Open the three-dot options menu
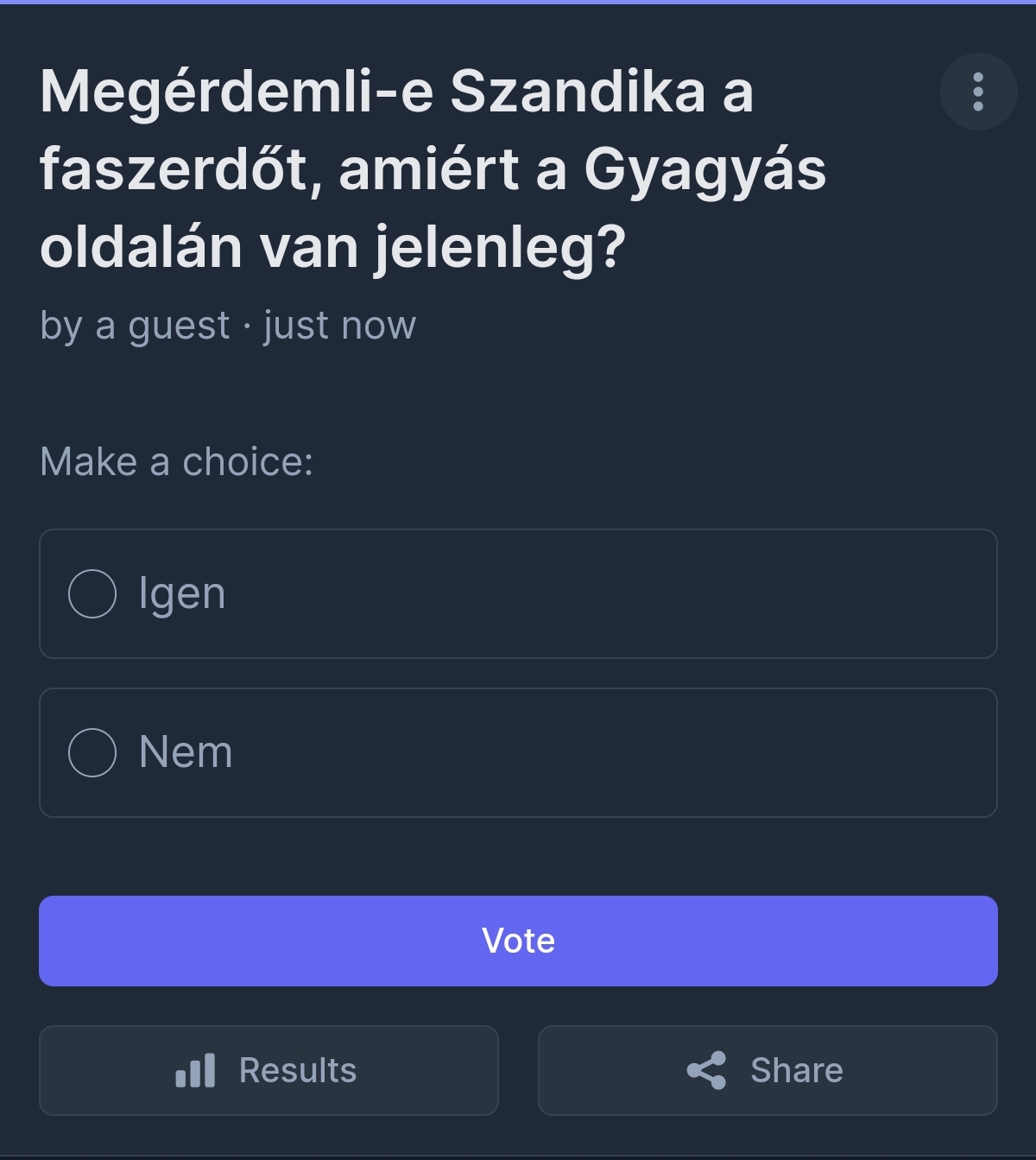This screenshot has height=1160, width=1036. 978,92
